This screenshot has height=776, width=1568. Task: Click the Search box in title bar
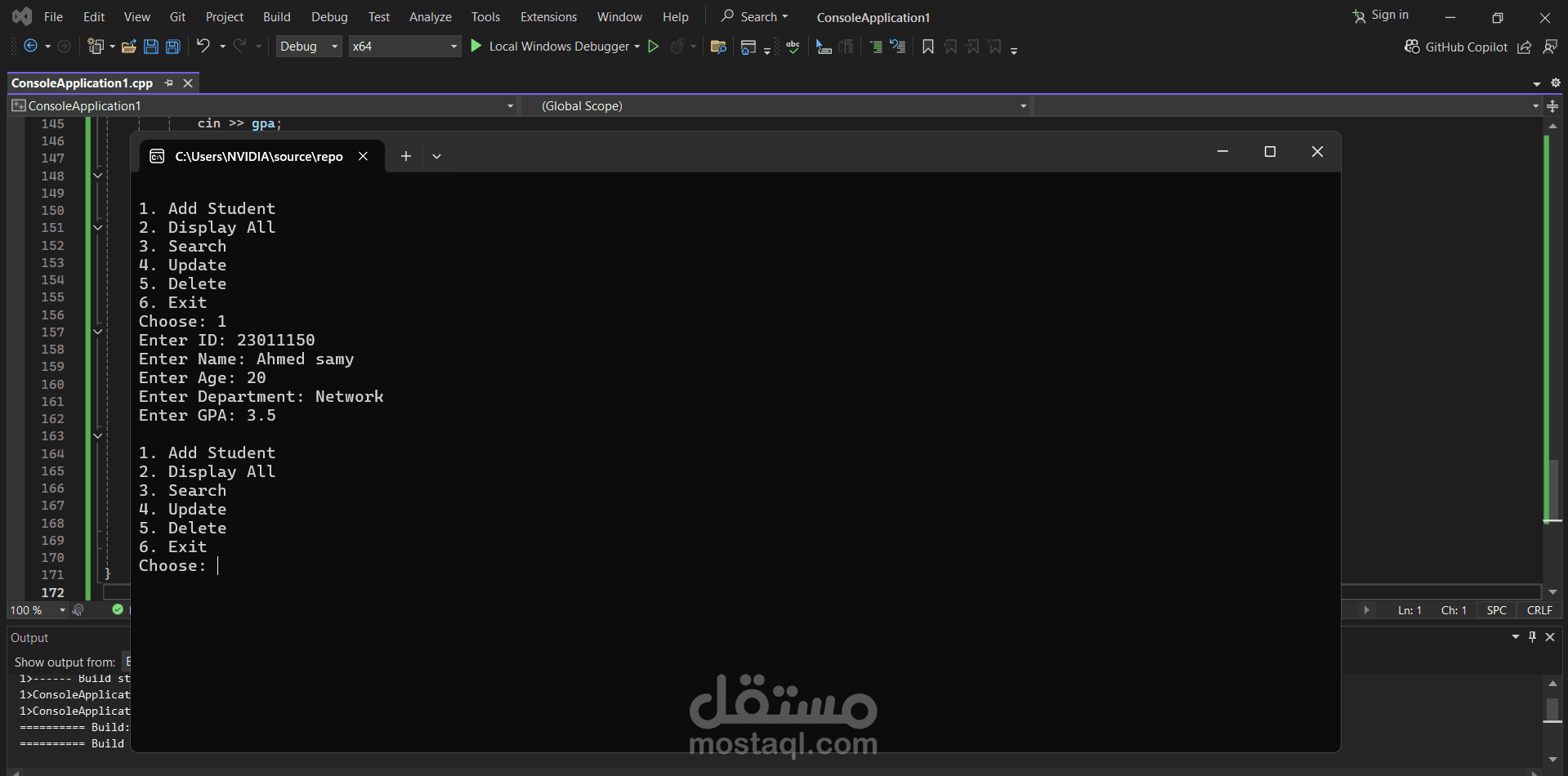(754, 16)
